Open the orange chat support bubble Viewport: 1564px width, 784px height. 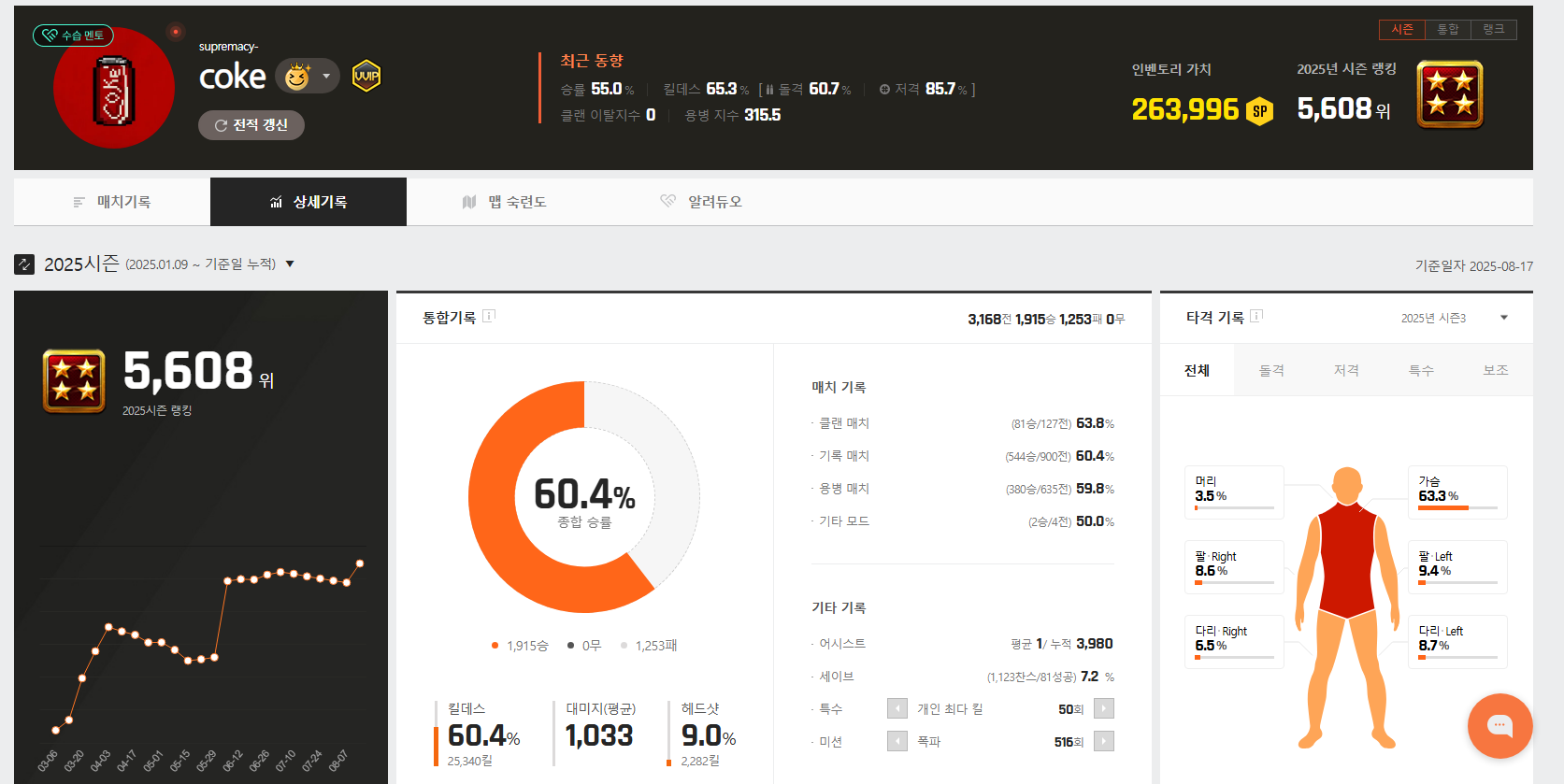[x=1499, y=725]
